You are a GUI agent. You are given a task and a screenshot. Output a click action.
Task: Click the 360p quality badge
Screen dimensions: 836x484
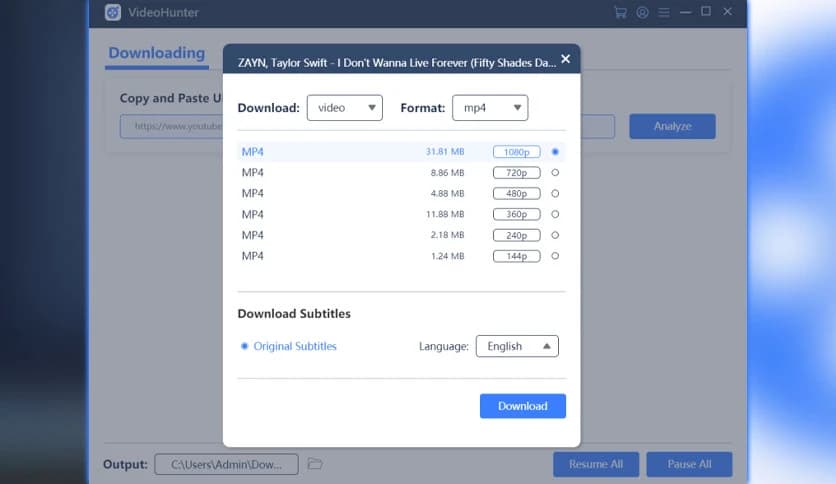pos(517,214)
